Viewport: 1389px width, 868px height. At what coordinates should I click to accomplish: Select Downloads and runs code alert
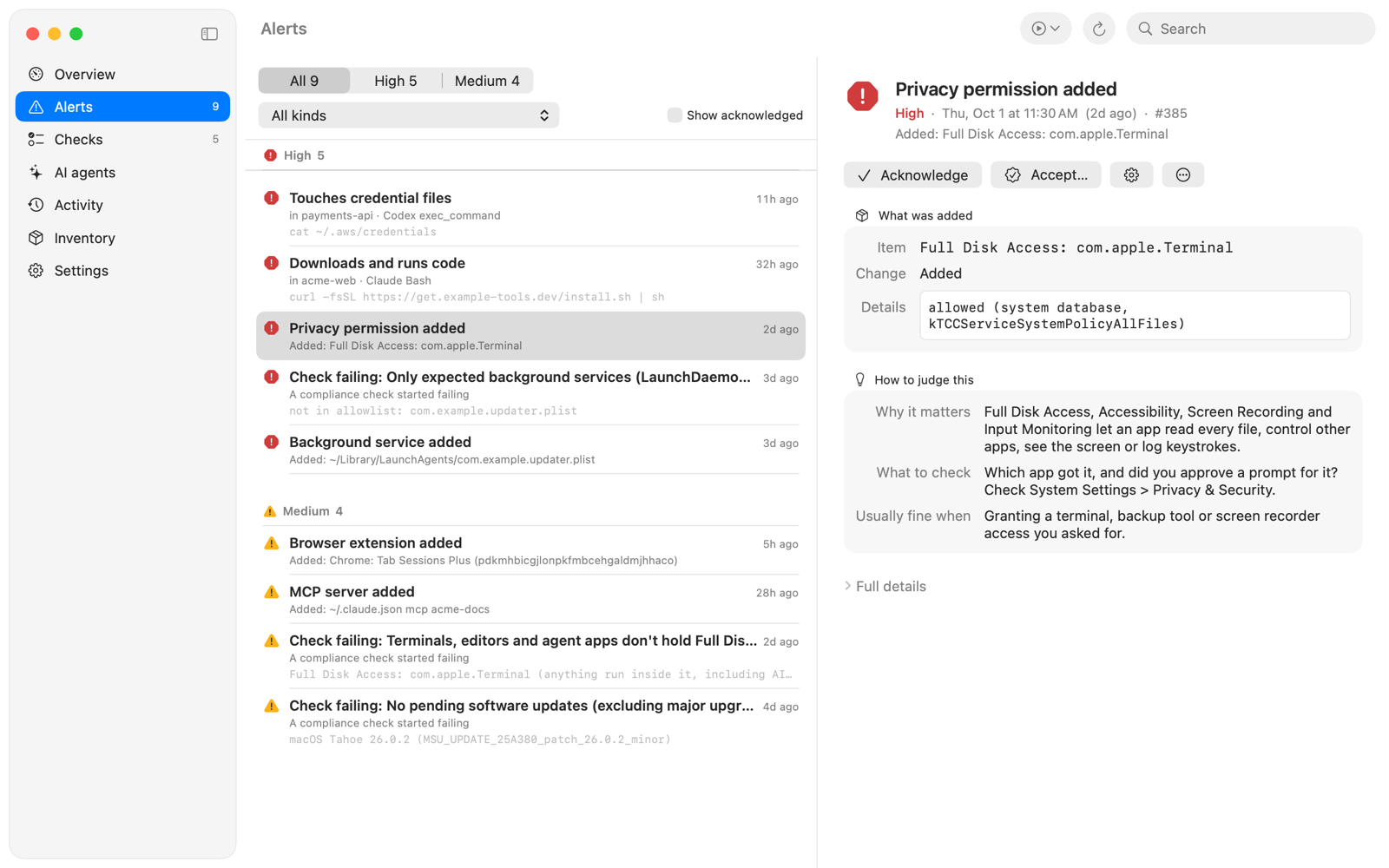pyautogui.click(x=530, y=279)
